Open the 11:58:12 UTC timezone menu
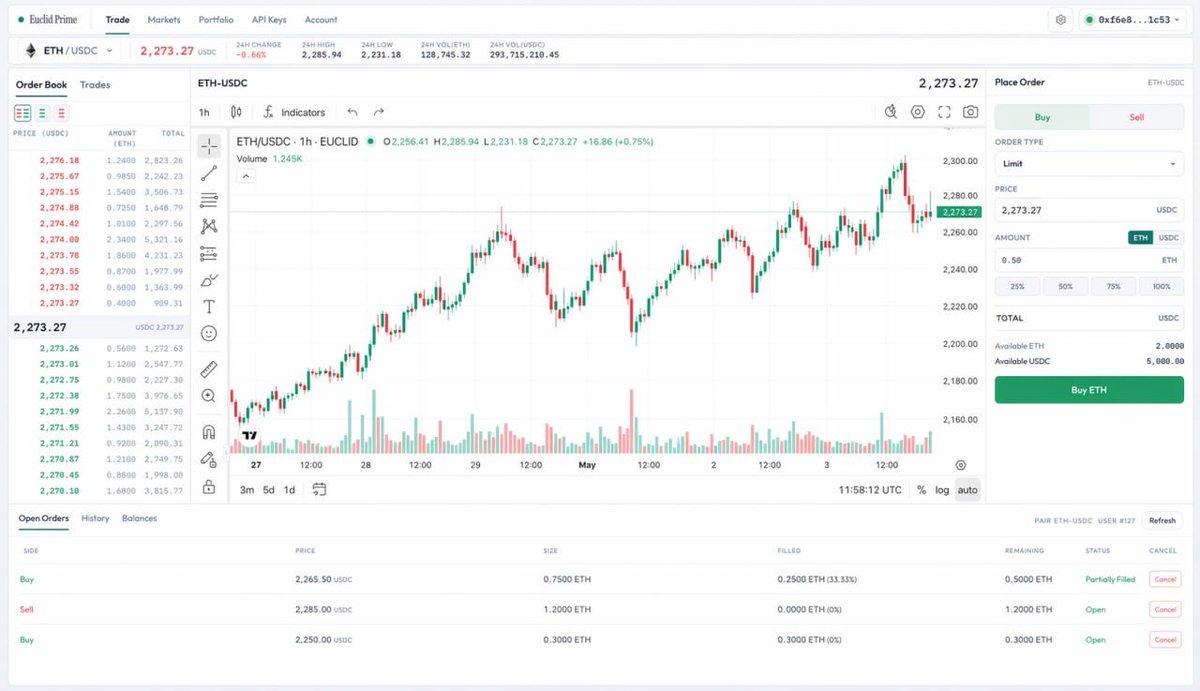1200x691 pixels. tap(869, 490)
